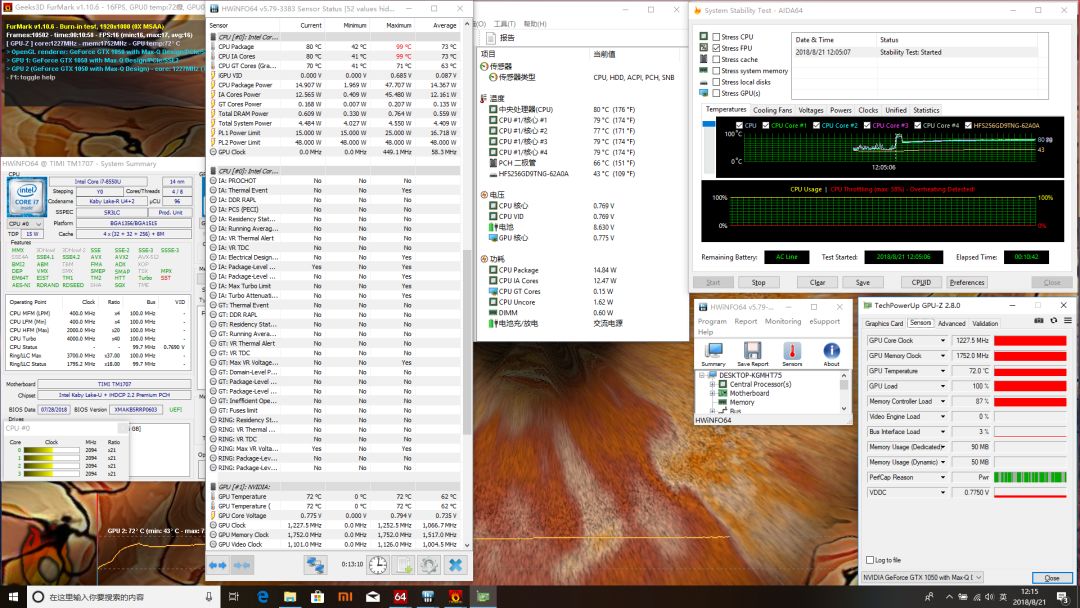This screenshot has height=608, width=1080.
Task: Open HWiNFO64 Summary toolbar icon
Action: [x=713, y=354]
